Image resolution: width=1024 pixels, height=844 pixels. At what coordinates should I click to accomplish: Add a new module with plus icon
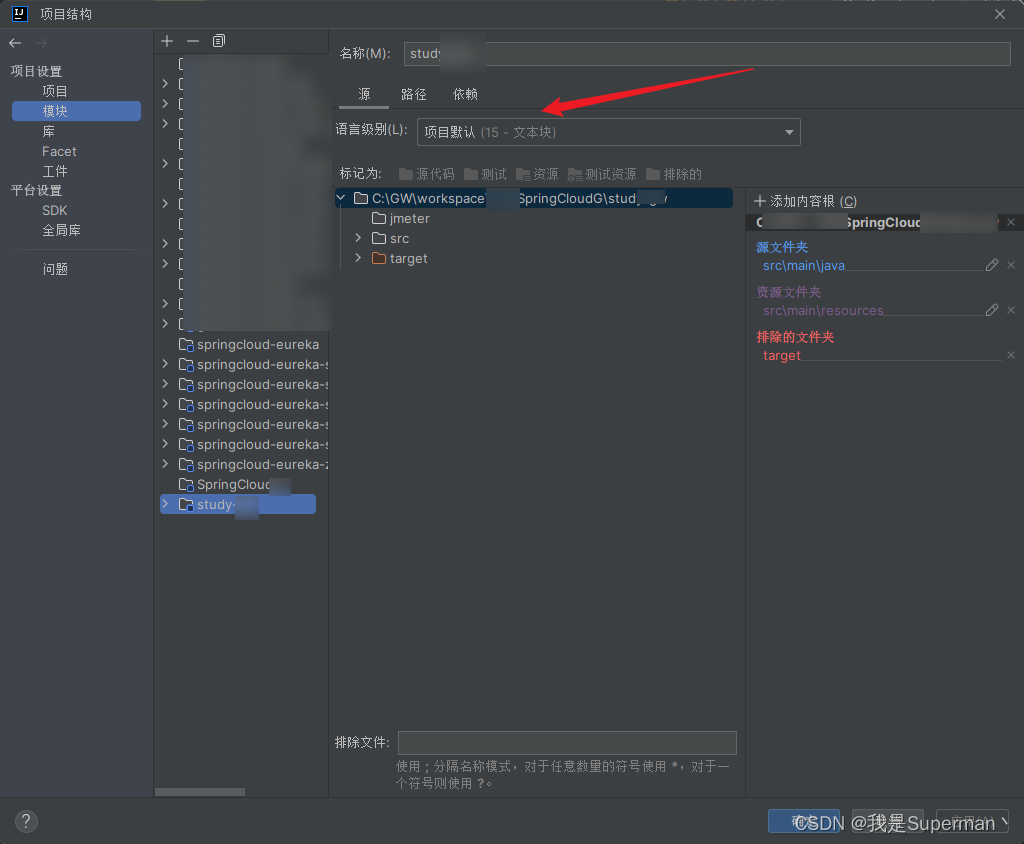coord(167,41)
